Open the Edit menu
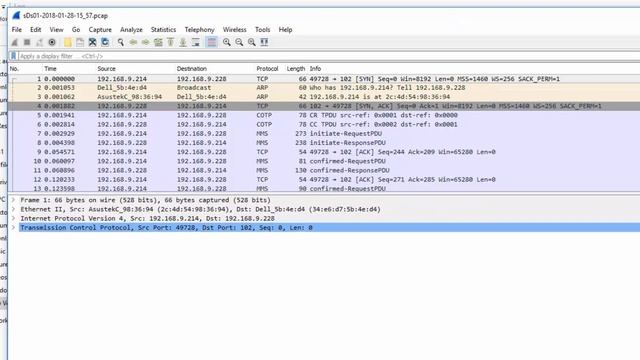 (36, 30)
